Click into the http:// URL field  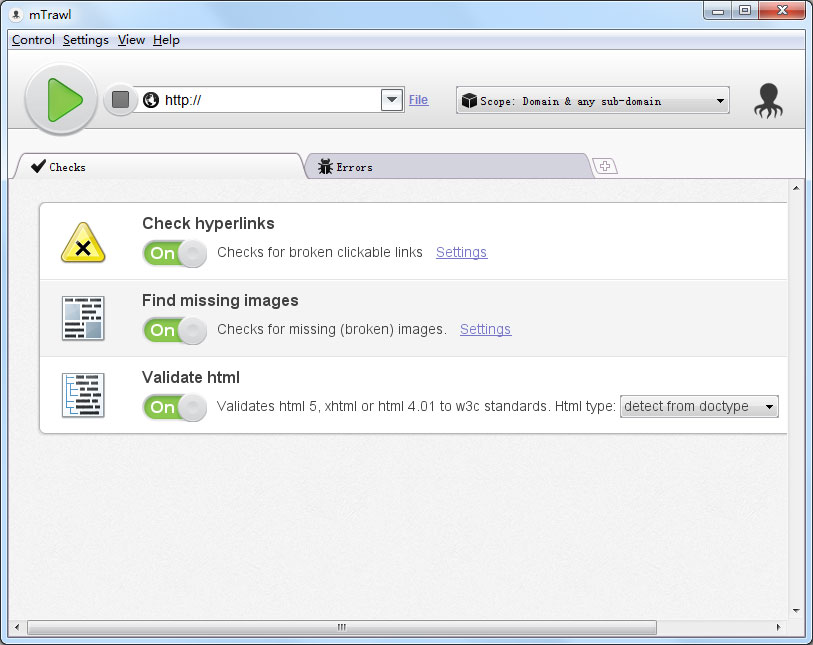pos(270,100)
